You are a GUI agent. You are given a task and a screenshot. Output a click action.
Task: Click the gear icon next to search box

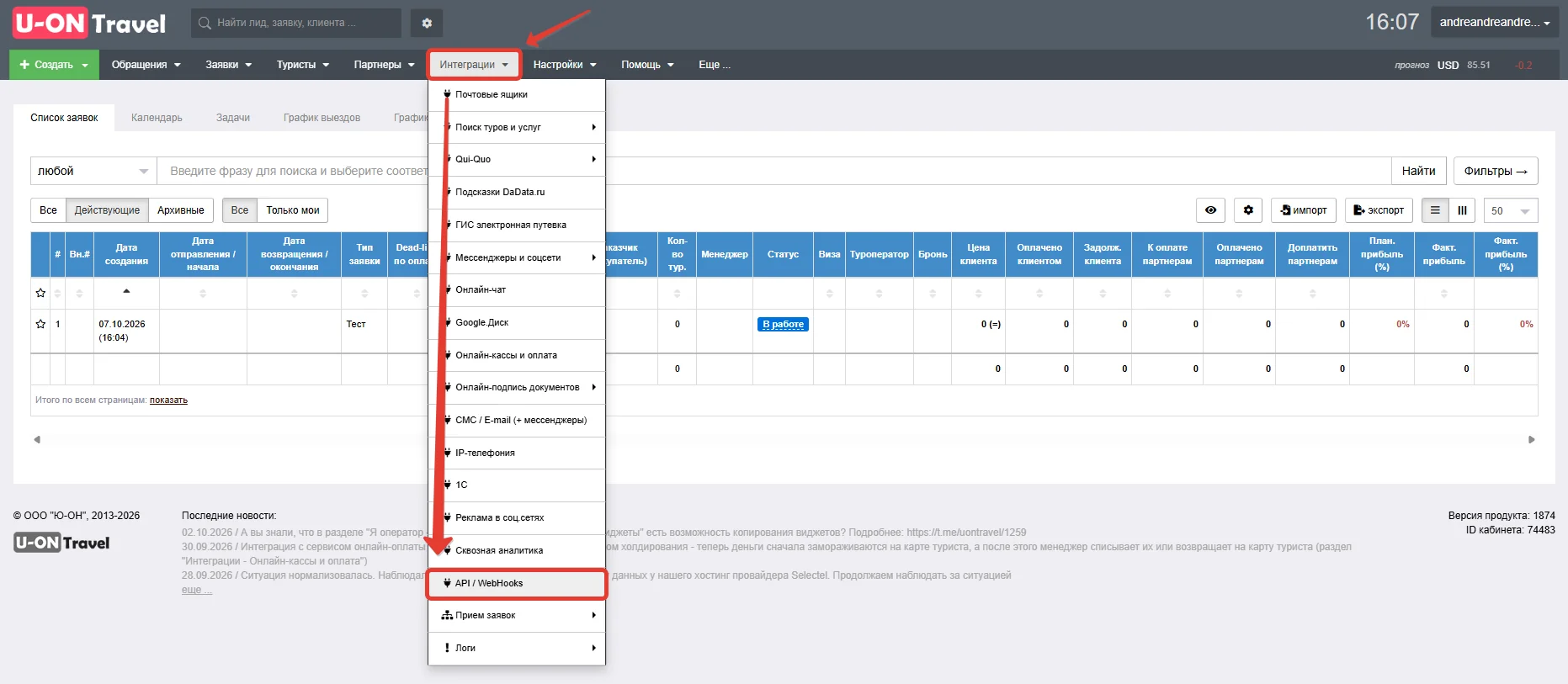(x=427, y=23)
